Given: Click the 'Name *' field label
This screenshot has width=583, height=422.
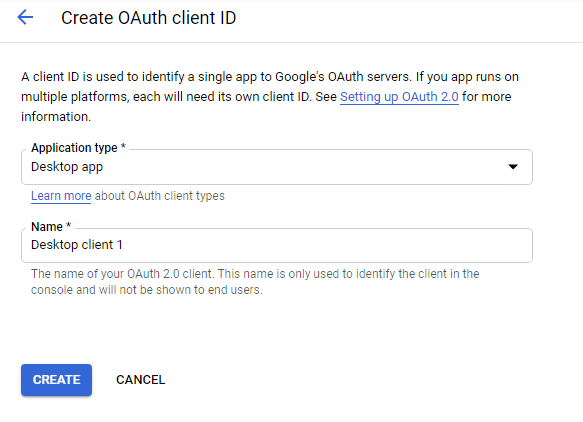Looking at the screenshot, I should tap(51, 226).
